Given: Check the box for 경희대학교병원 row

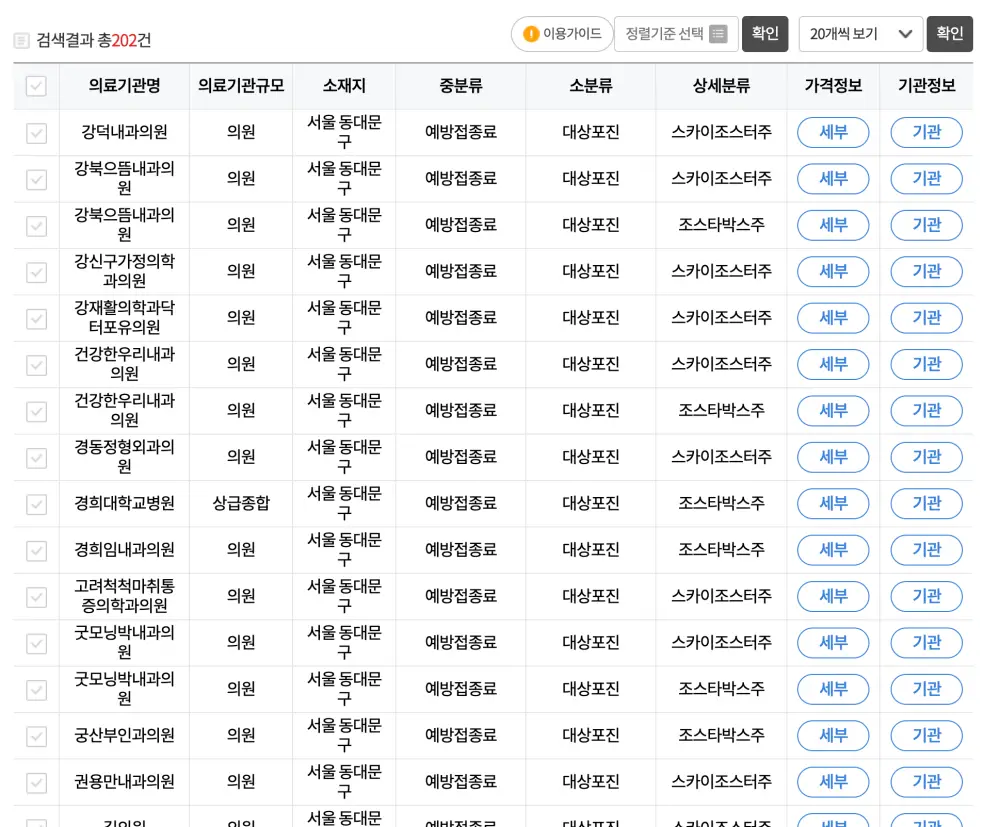Looking at the screenshot, I should [36, 504].
